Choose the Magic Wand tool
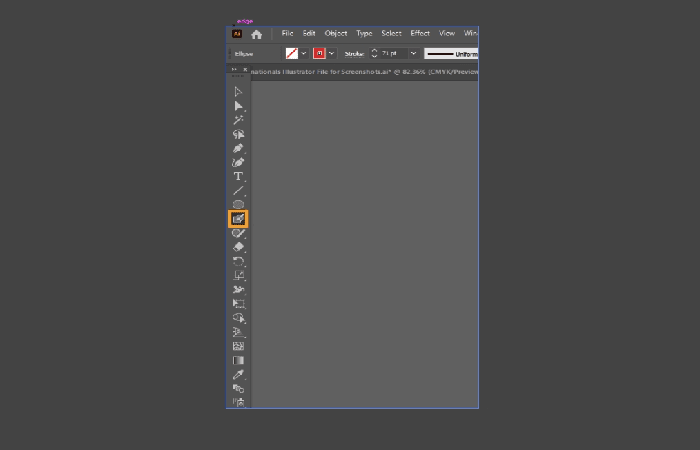 click(238, 120)
